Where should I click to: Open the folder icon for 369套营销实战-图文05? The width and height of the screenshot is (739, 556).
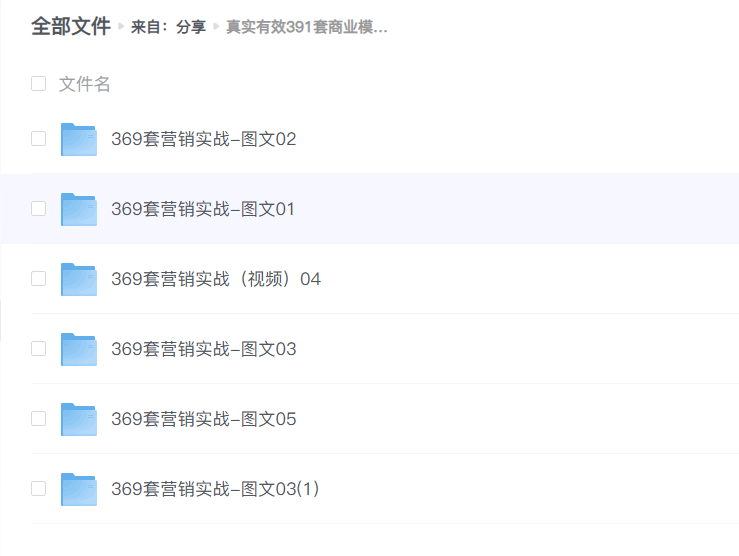[79, 420]
